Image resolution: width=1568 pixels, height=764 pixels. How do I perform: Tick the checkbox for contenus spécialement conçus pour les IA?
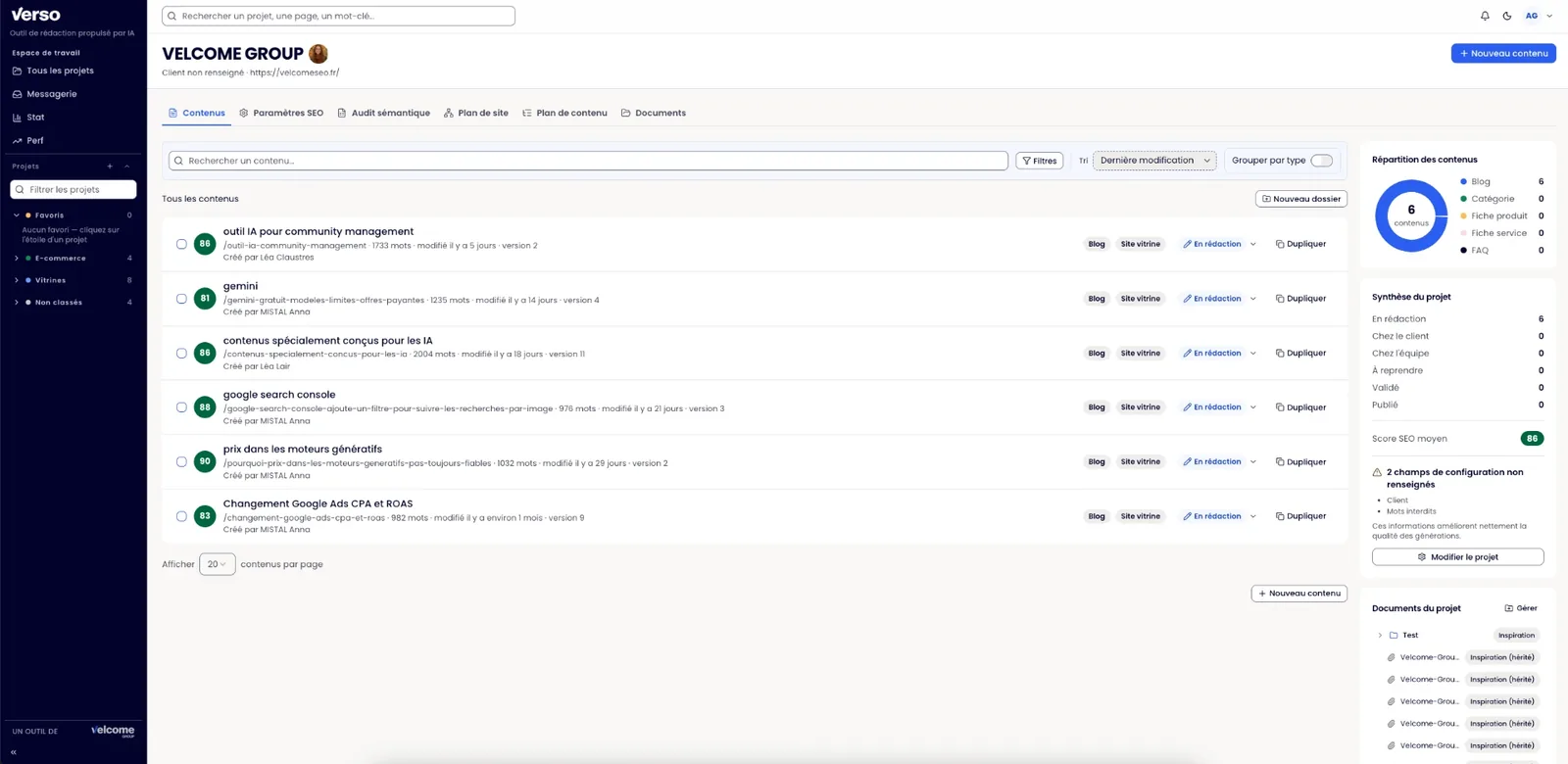[181, 353]
